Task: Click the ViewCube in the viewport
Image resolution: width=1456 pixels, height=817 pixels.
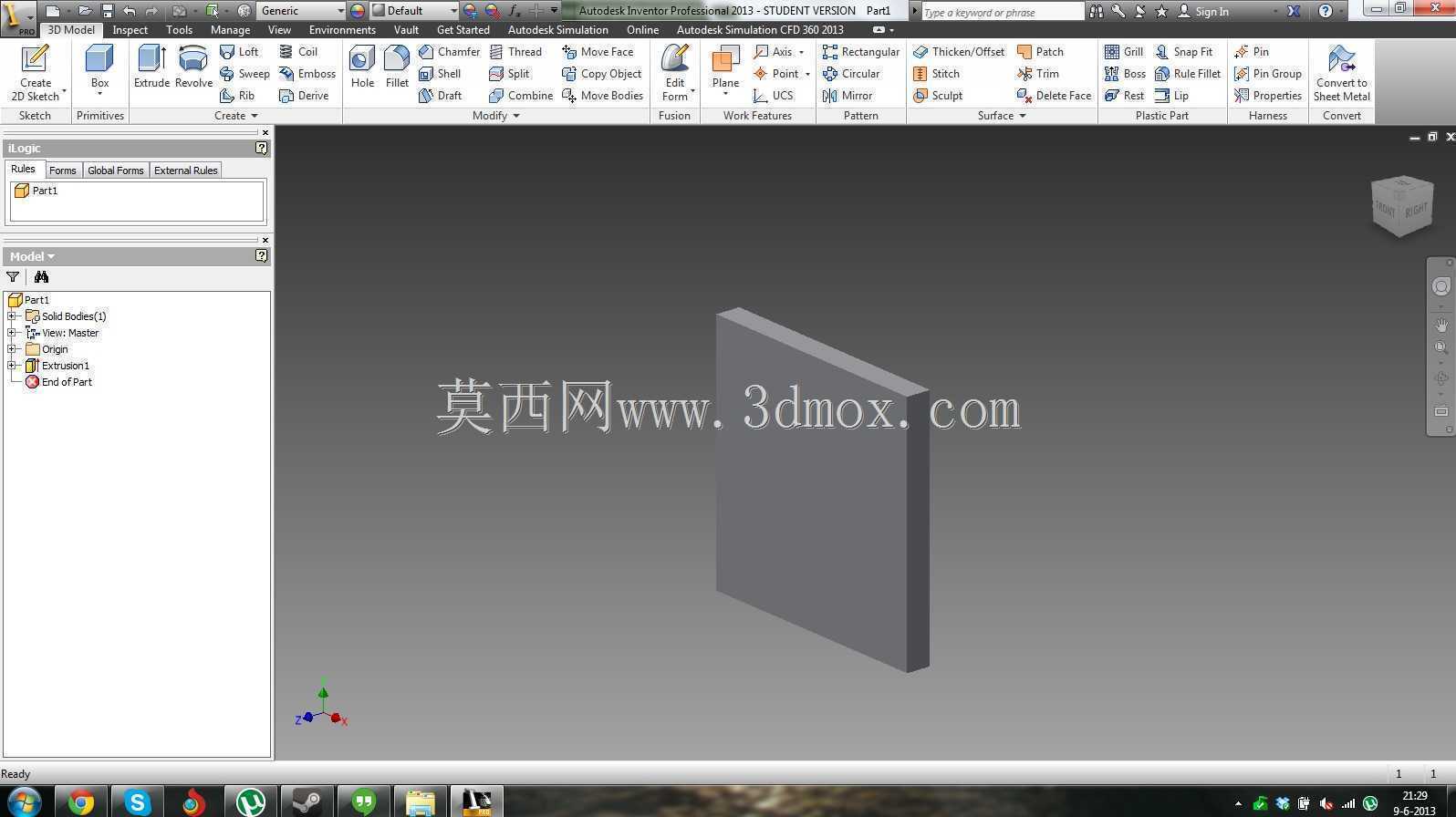Action: [1402, 206]
